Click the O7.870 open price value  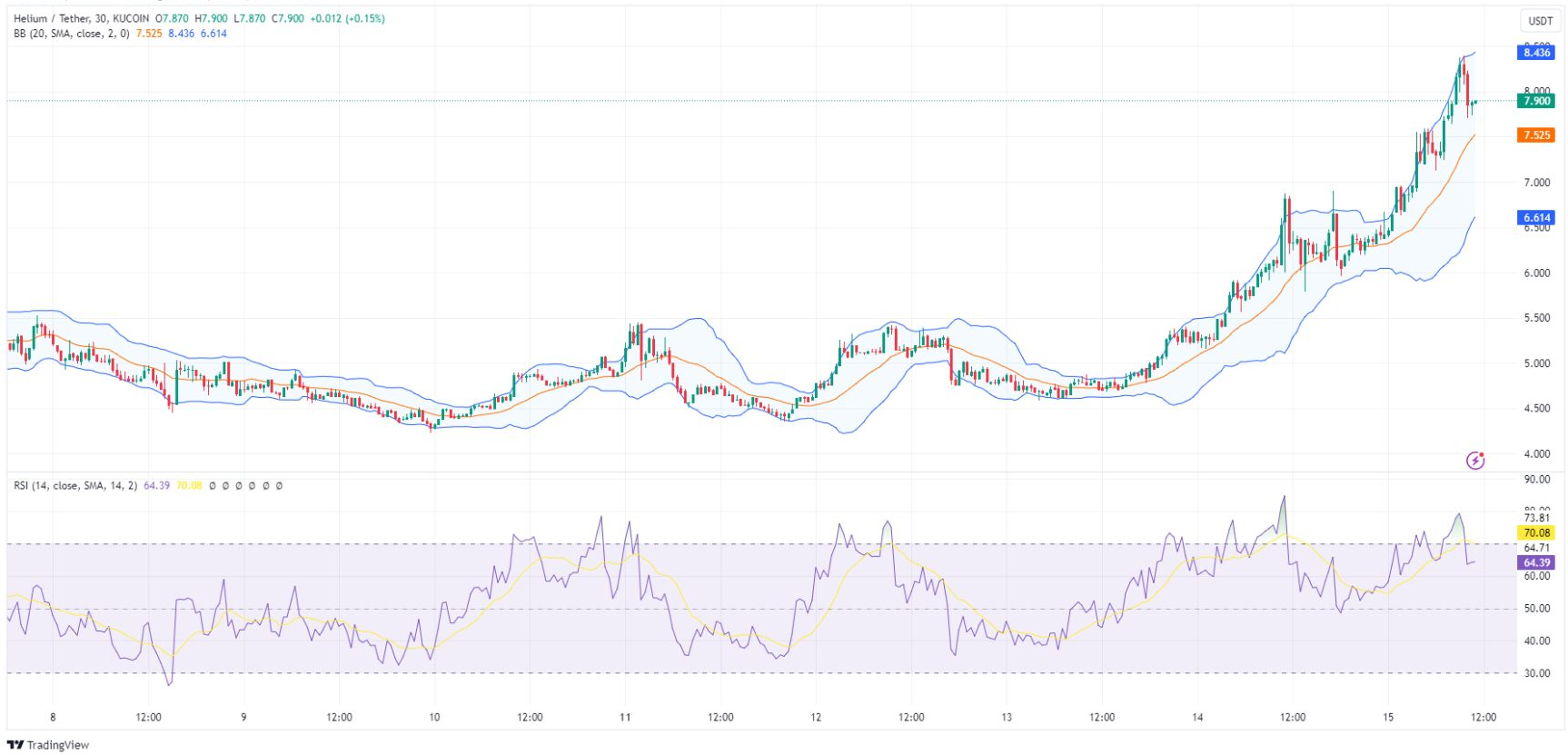click(172, 18)
